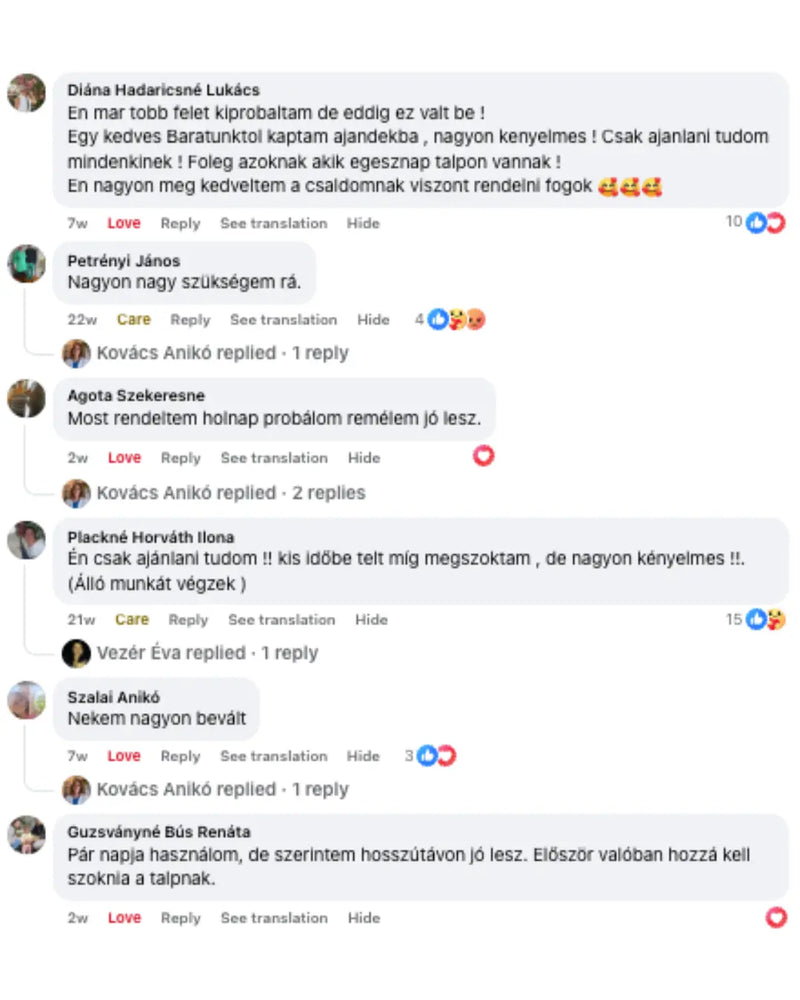Open Petrényi János profile avatar
This screenshot has width=800, height=1000.
coord(26,263)
